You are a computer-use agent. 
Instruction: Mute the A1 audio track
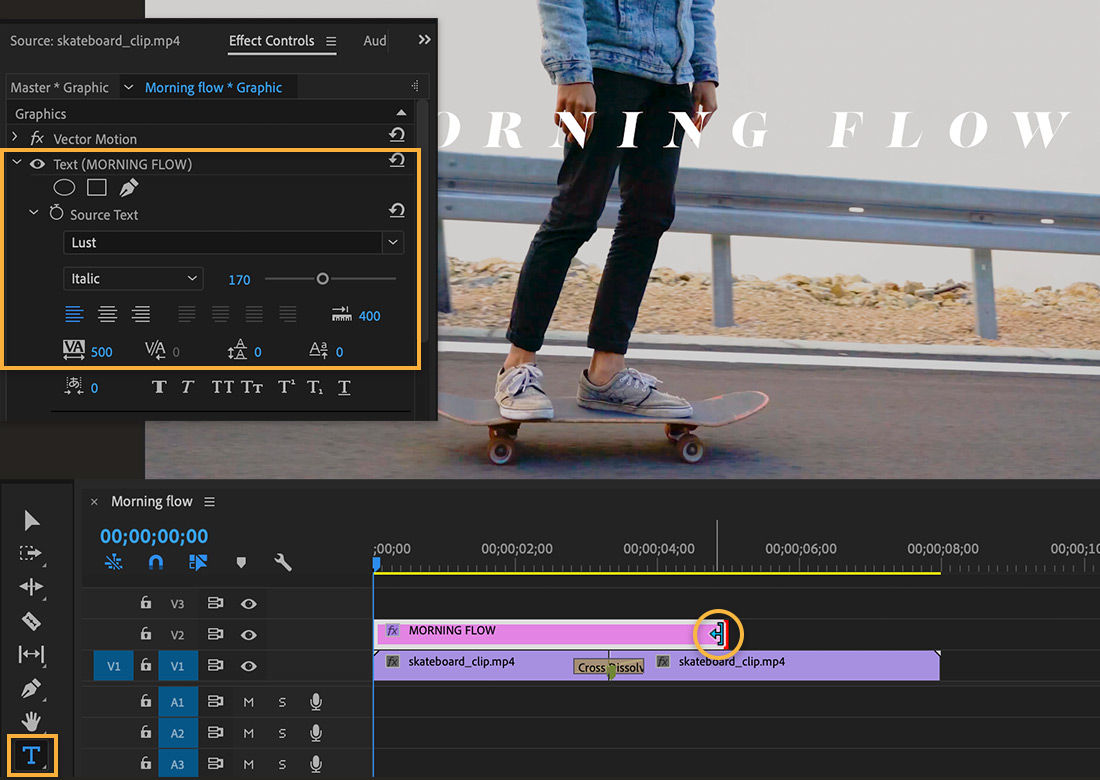[248, 702]
